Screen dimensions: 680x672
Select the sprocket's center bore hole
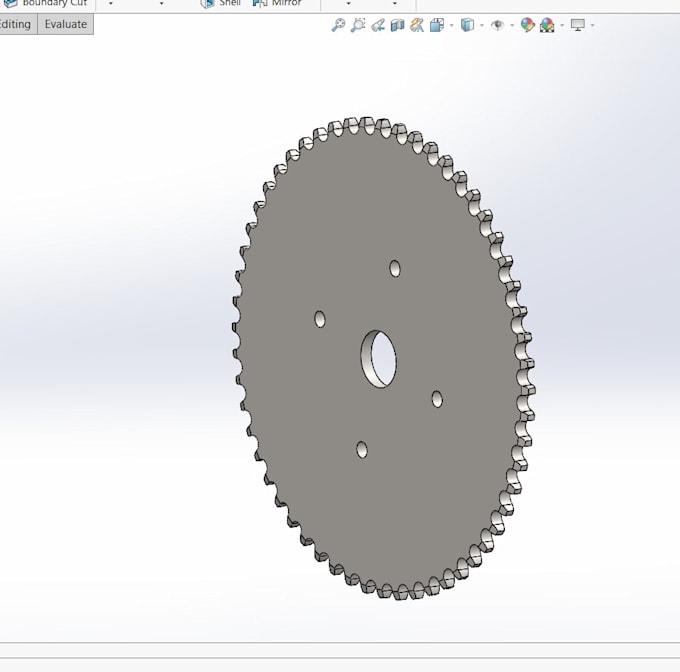379,359
